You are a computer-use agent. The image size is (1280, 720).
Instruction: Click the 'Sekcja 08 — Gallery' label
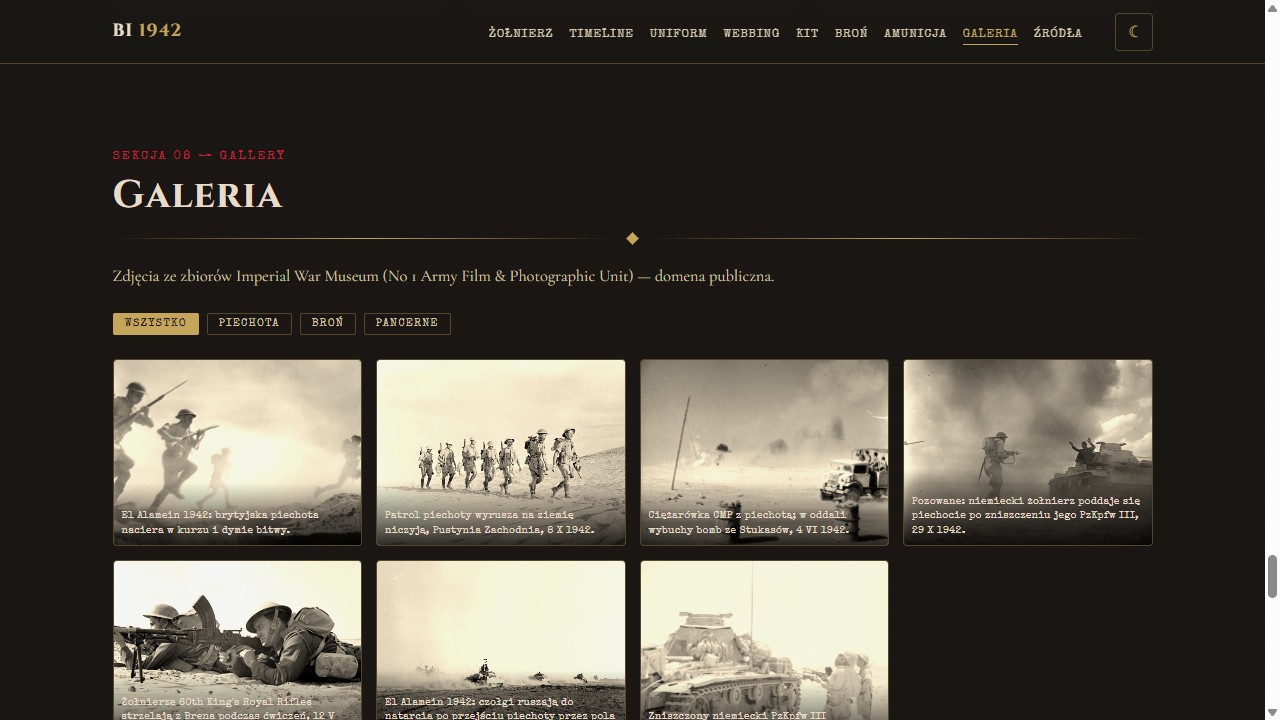pos(199,155)
